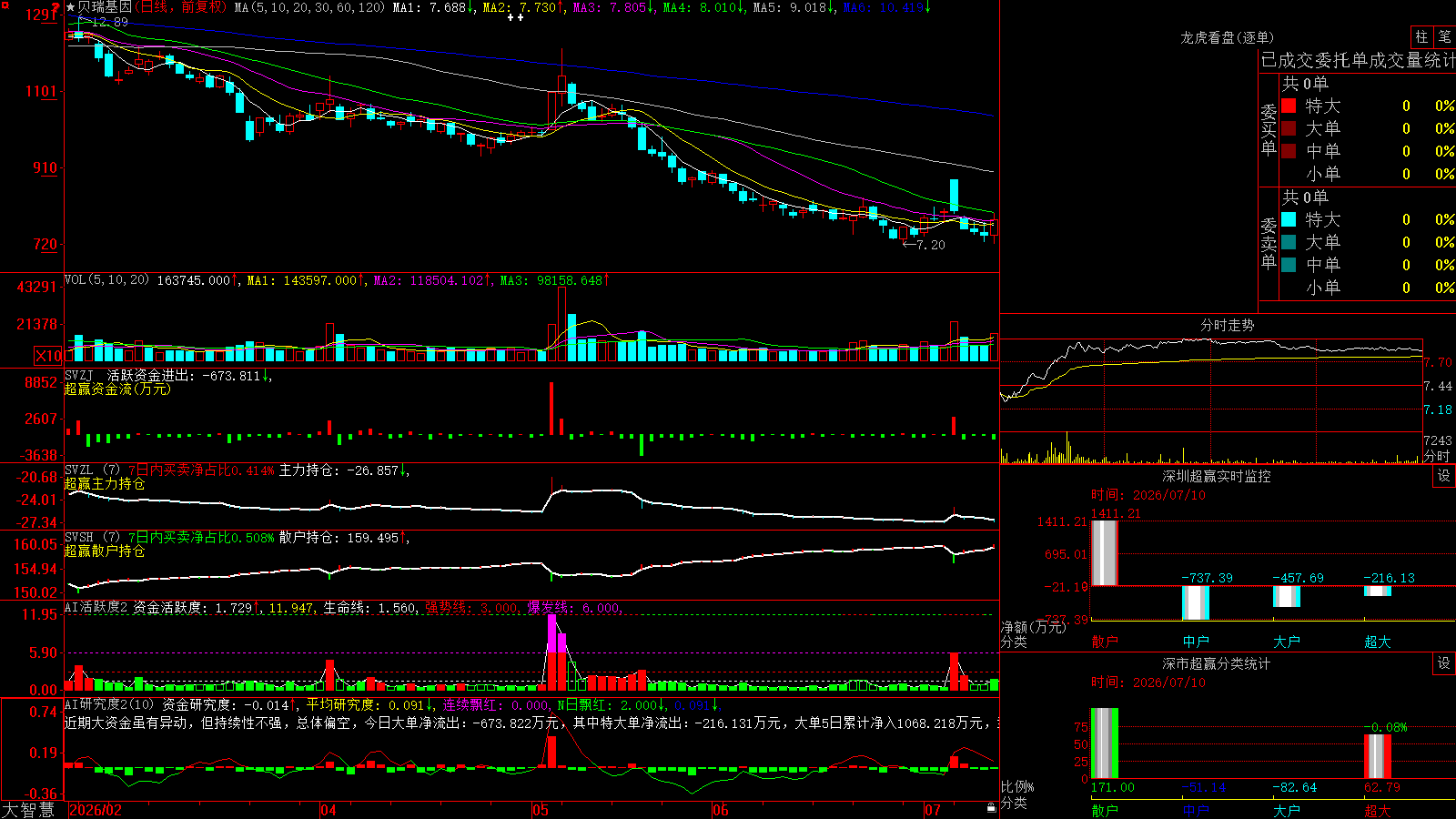Click the VOL(5,10,20) indicator label

click(106, 280)
